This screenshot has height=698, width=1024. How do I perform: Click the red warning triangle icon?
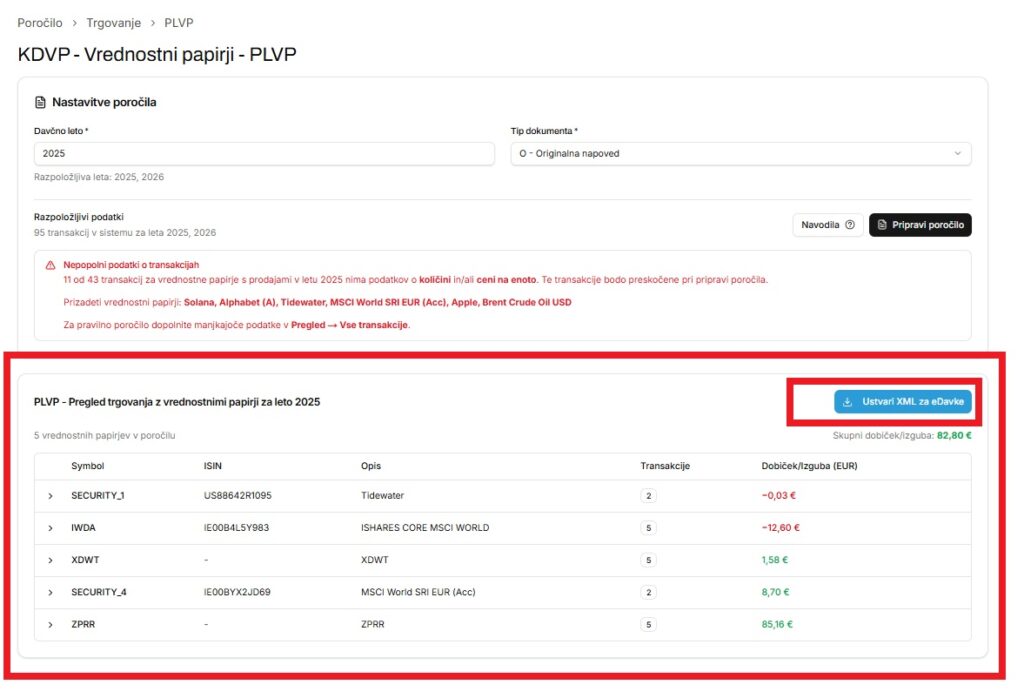[x=50, y=265]
